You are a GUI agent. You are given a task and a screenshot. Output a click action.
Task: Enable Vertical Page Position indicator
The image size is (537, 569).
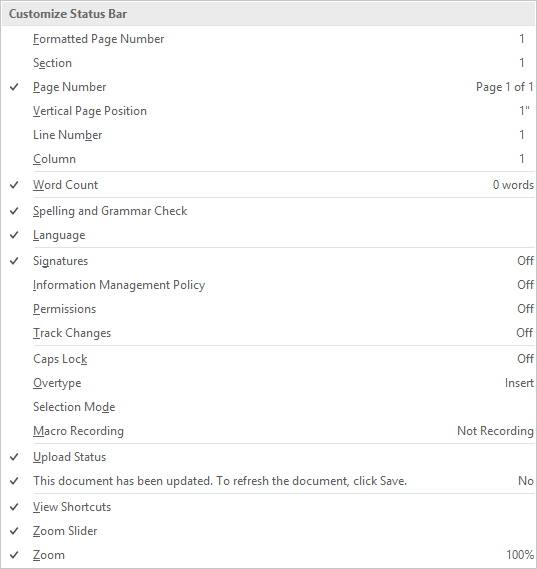(268, 111)
